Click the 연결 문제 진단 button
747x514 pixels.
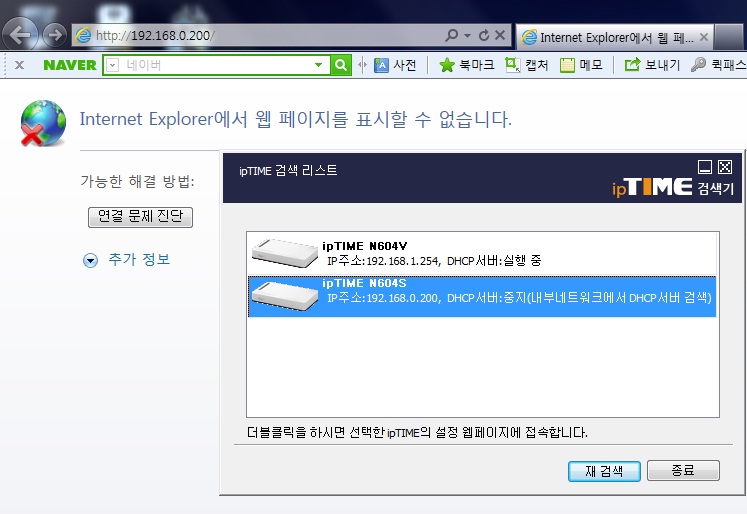coord(141,217)
